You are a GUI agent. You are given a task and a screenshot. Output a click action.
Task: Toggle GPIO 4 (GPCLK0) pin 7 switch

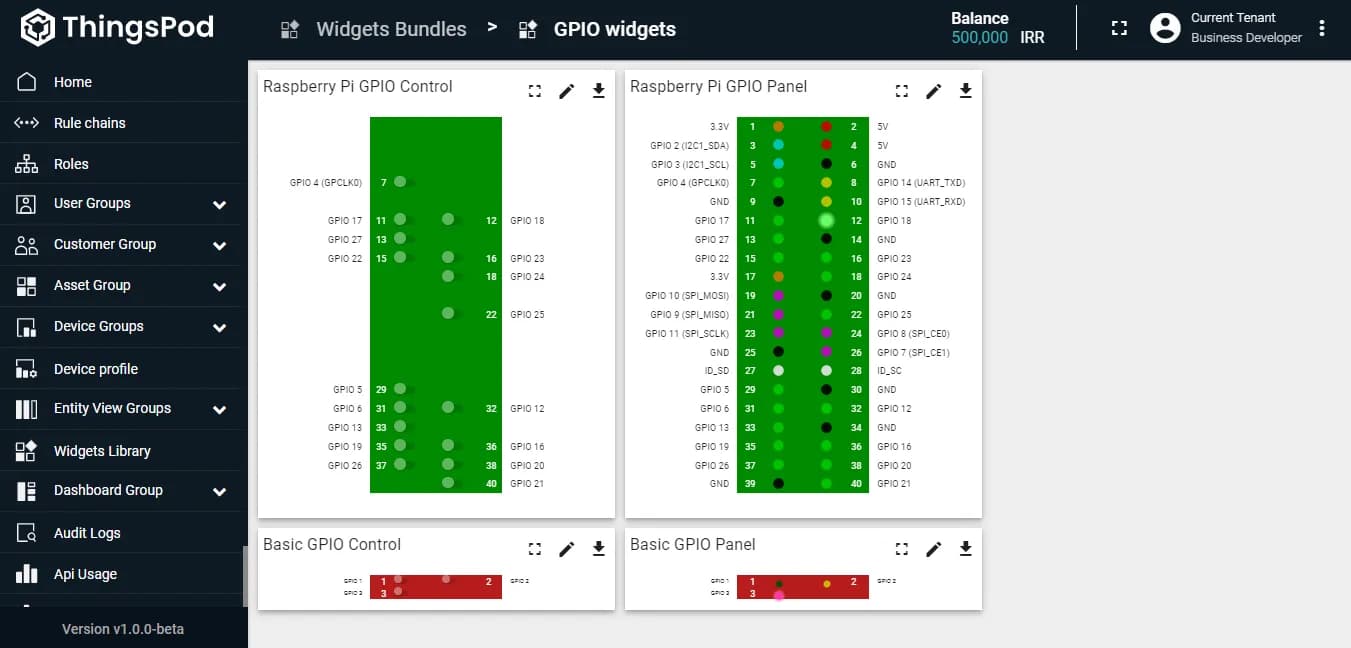403,182
